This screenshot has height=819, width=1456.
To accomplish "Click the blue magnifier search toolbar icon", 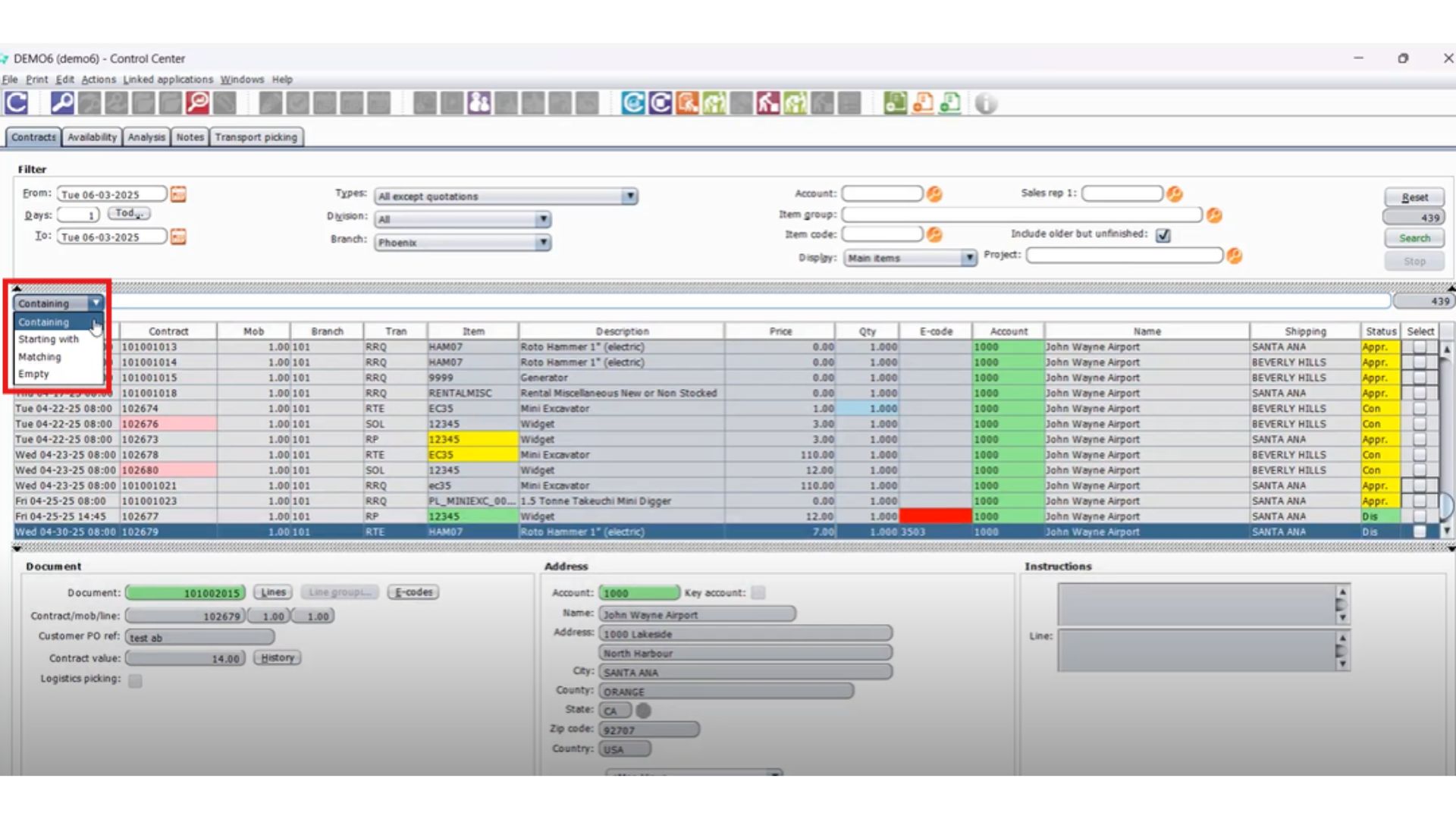I will coord(62,102).
